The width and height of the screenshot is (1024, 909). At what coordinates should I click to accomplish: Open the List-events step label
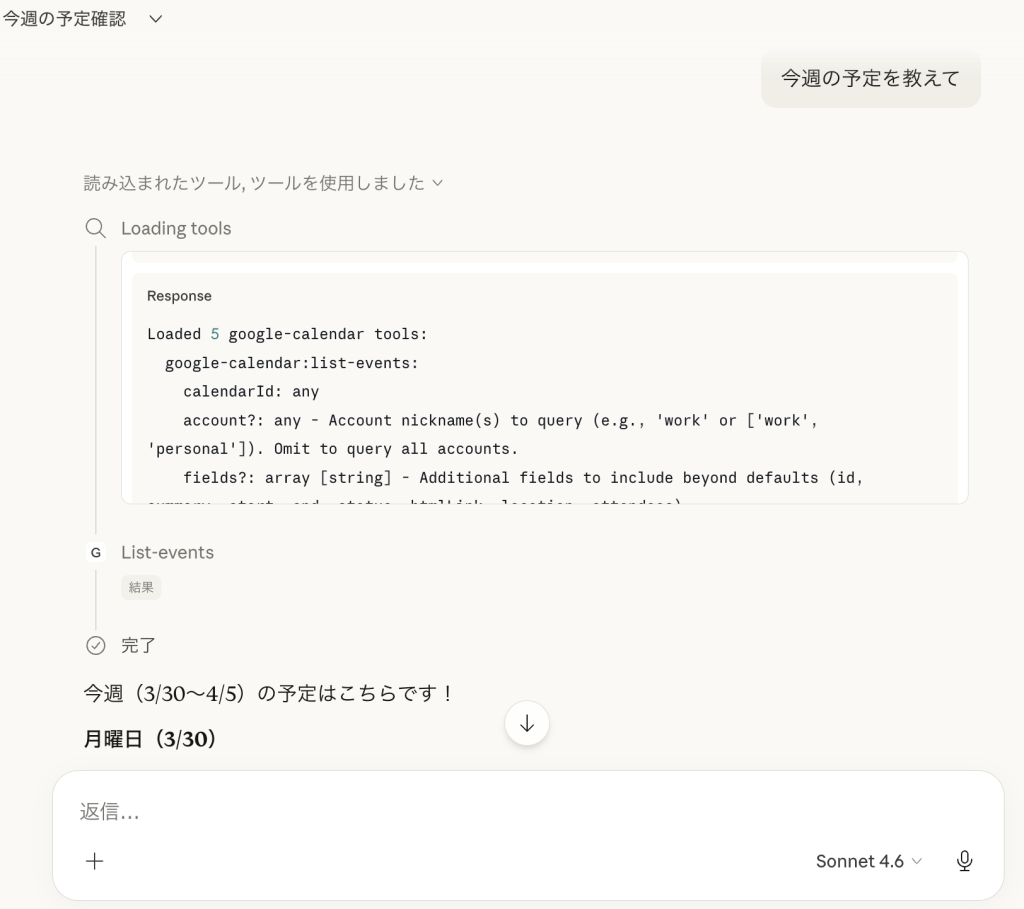pos(167,552)
